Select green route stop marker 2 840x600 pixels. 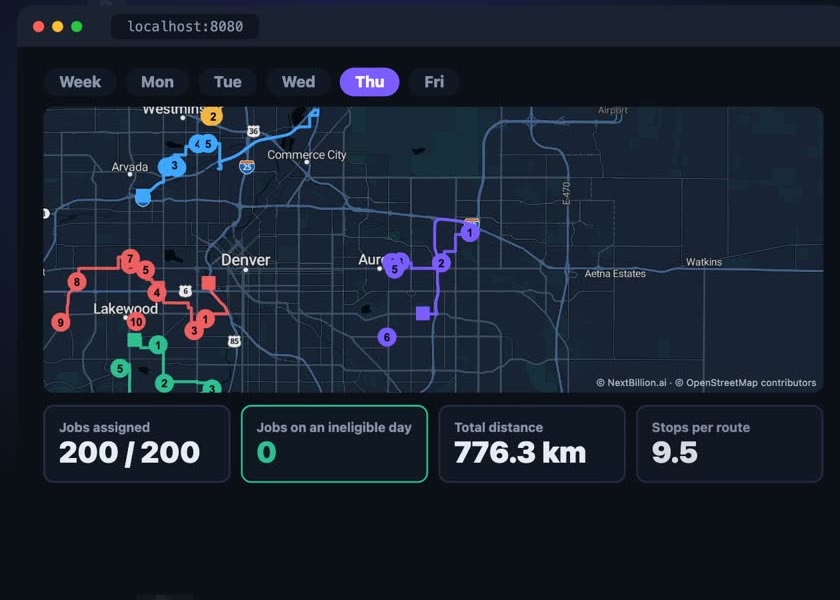coord(164,383)
